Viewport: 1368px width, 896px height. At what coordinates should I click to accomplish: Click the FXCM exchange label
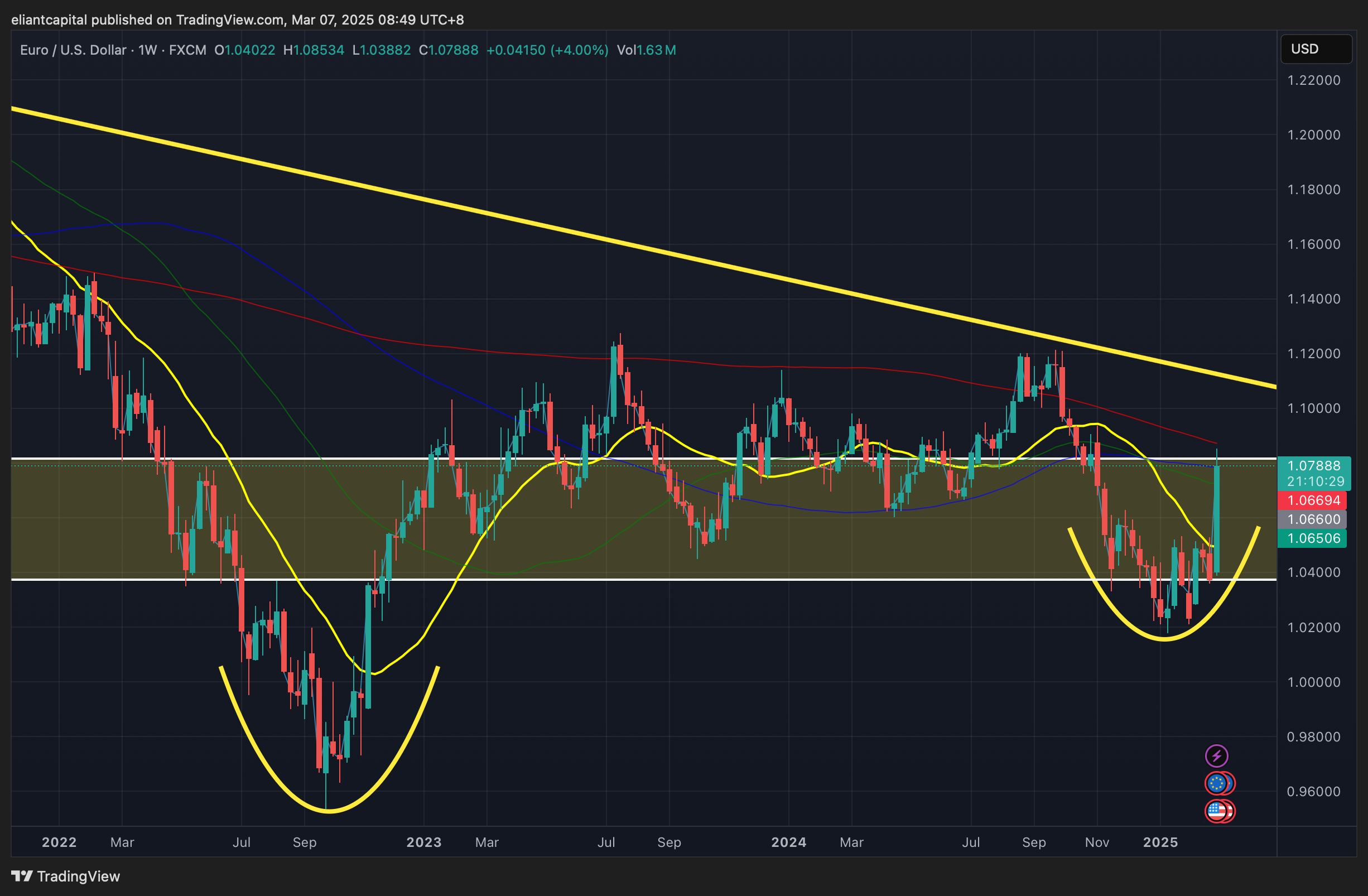(x=187, y=50)
